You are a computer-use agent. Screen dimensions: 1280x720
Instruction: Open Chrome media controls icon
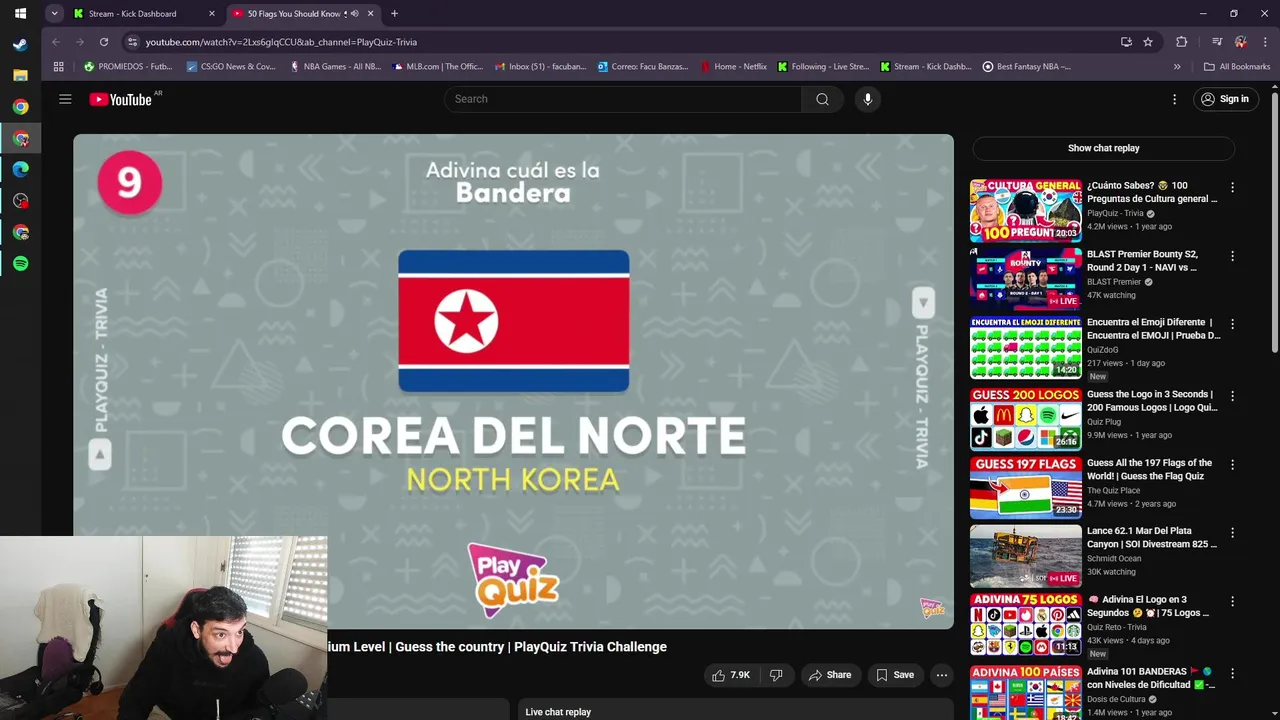1217,42
